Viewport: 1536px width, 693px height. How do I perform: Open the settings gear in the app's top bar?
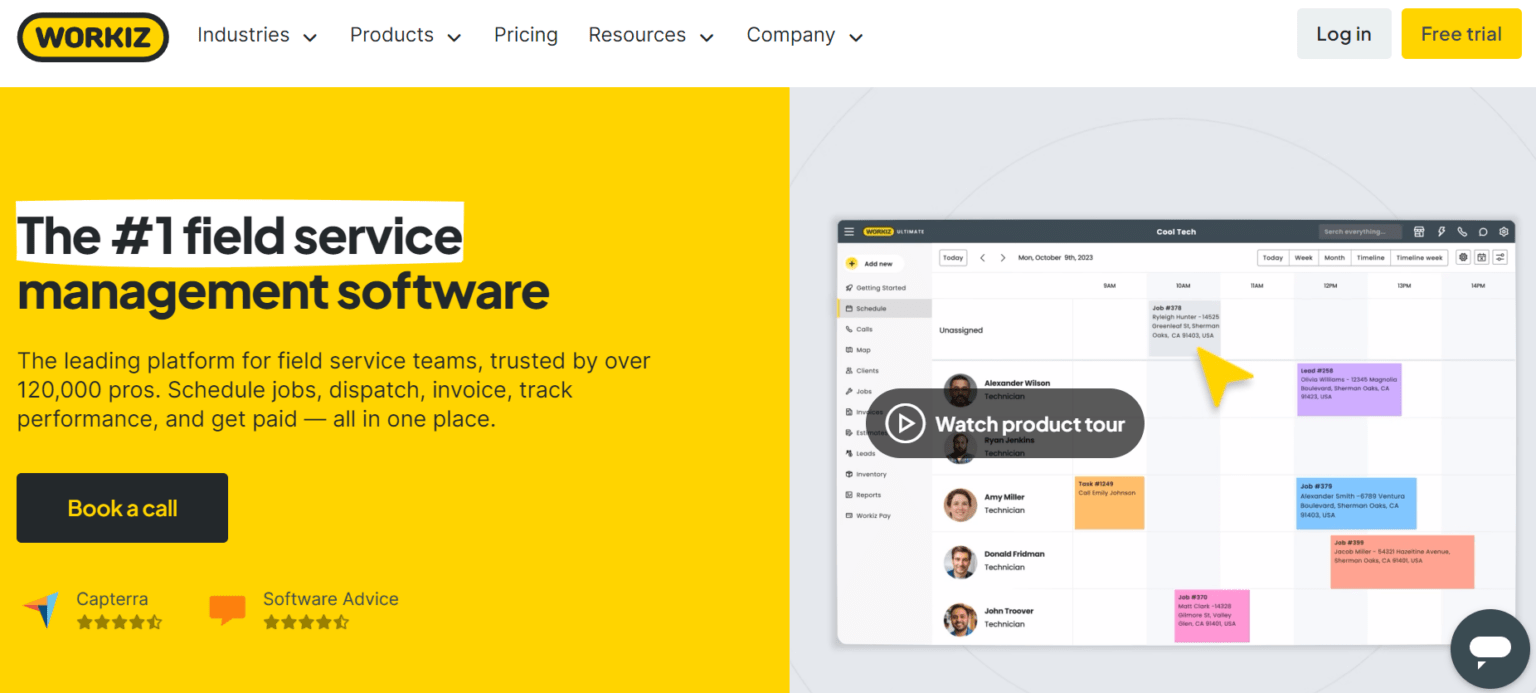1503,231
